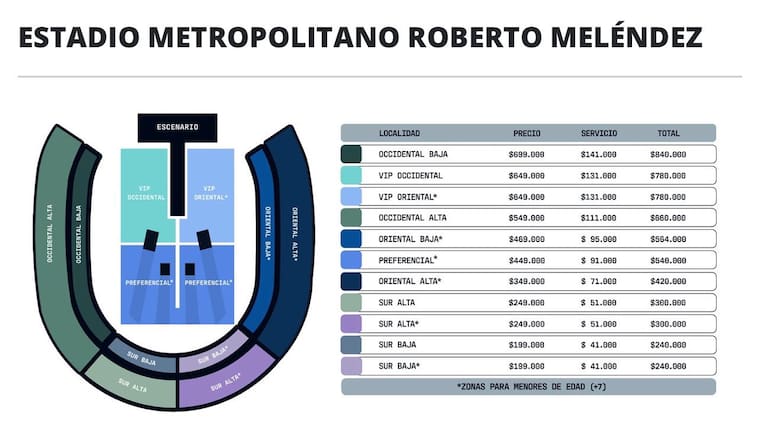Choose the Occidental Alta section on the stadium map
The image size is (760, 437).
click(50, 230)
